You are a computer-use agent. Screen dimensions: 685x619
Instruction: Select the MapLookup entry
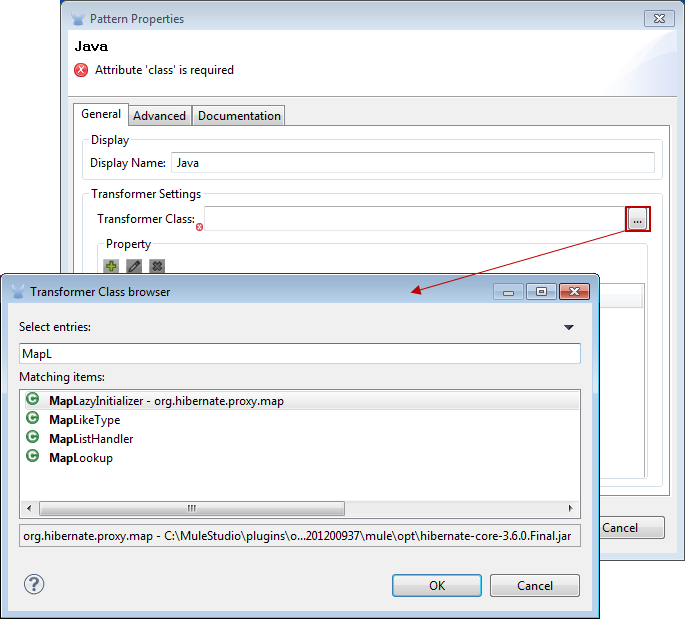tap(301, 458)
